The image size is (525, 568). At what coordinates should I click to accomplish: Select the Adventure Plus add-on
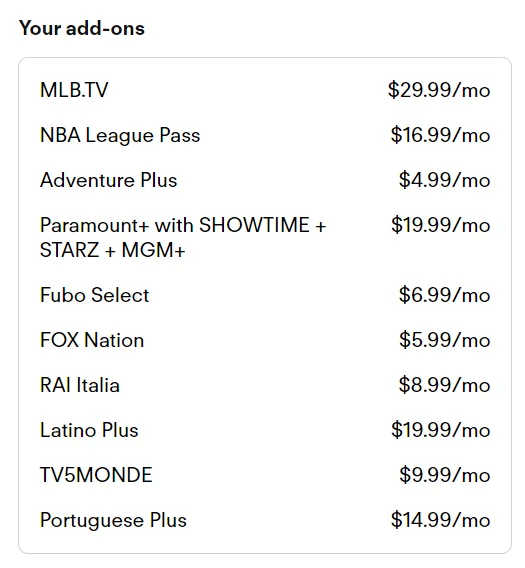[x=109, y=180]
